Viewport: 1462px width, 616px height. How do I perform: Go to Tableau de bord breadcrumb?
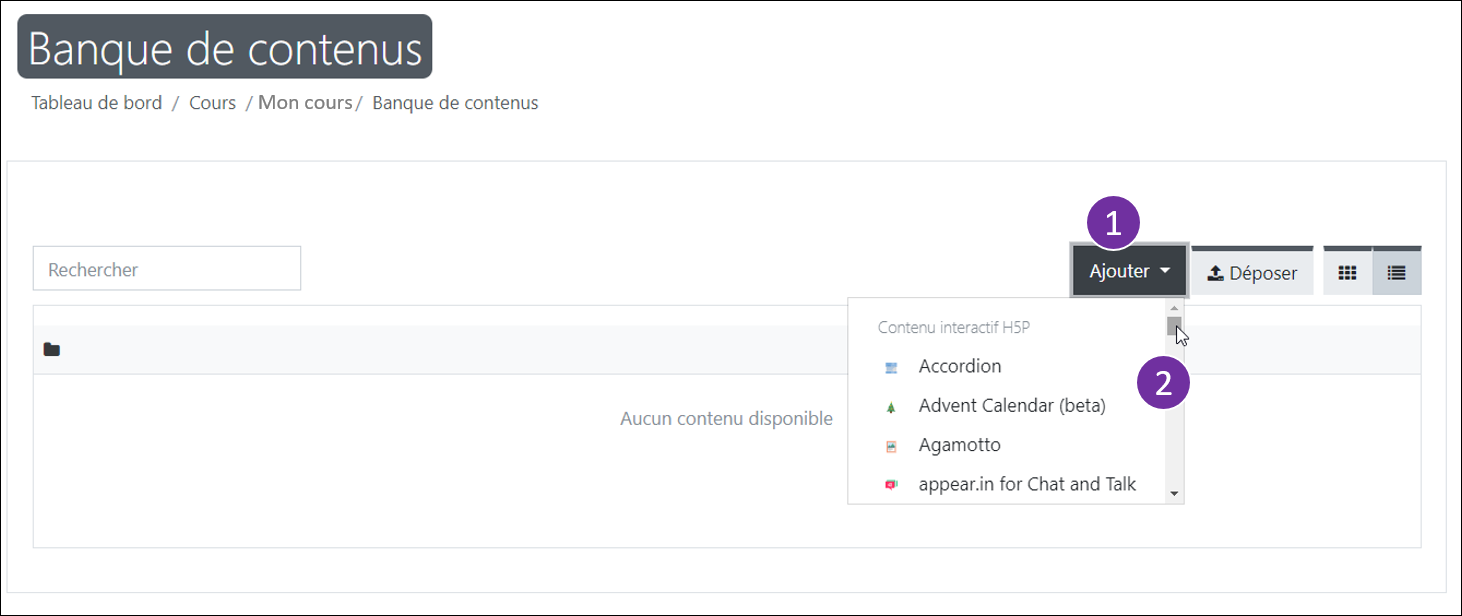pos(97,103)
